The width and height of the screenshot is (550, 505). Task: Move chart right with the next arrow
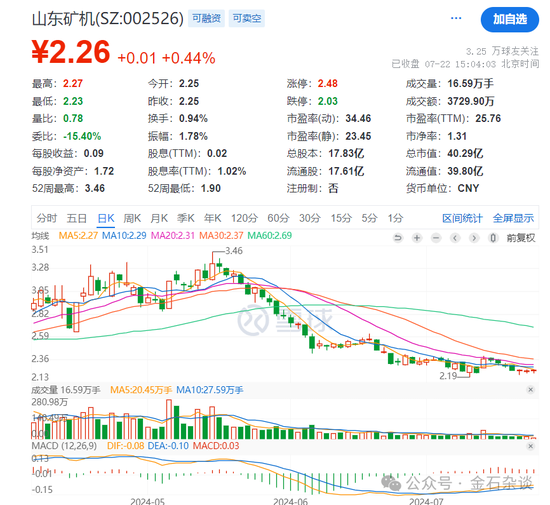pyautogui.click(x=474, y=238)
